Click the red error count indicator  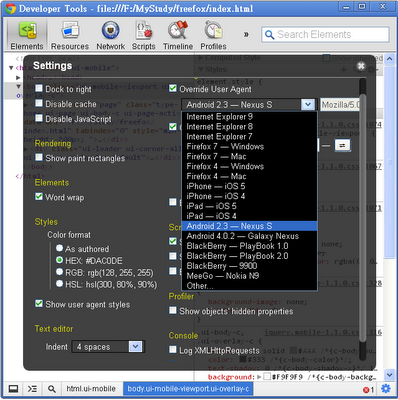coord(368,389)
